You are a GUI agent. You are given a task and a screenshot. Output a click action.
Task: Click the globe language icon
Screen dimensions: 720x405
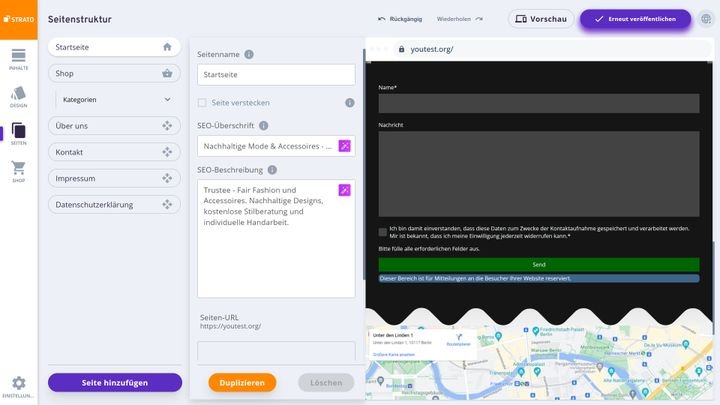tap(708, 18)
